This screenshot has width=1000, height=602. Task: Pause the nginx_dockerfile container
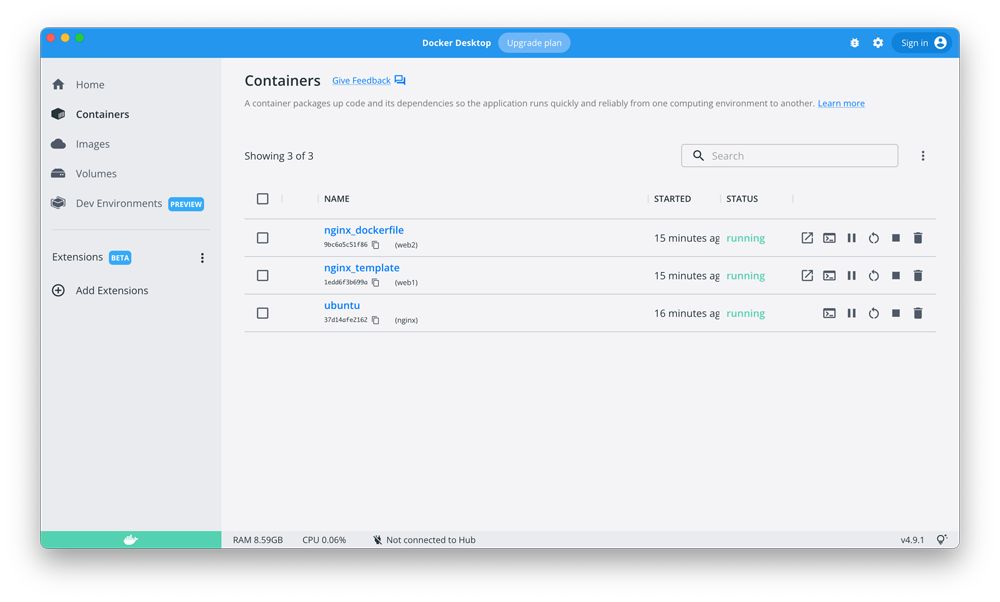coord(851,238)
